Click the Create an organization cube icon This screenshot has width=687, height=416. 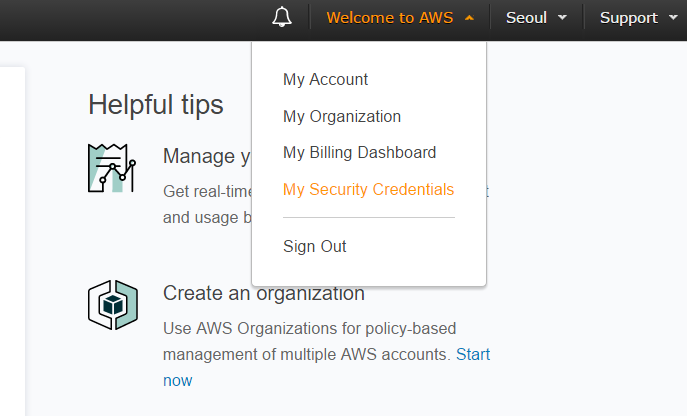click(x=113, y=305)
